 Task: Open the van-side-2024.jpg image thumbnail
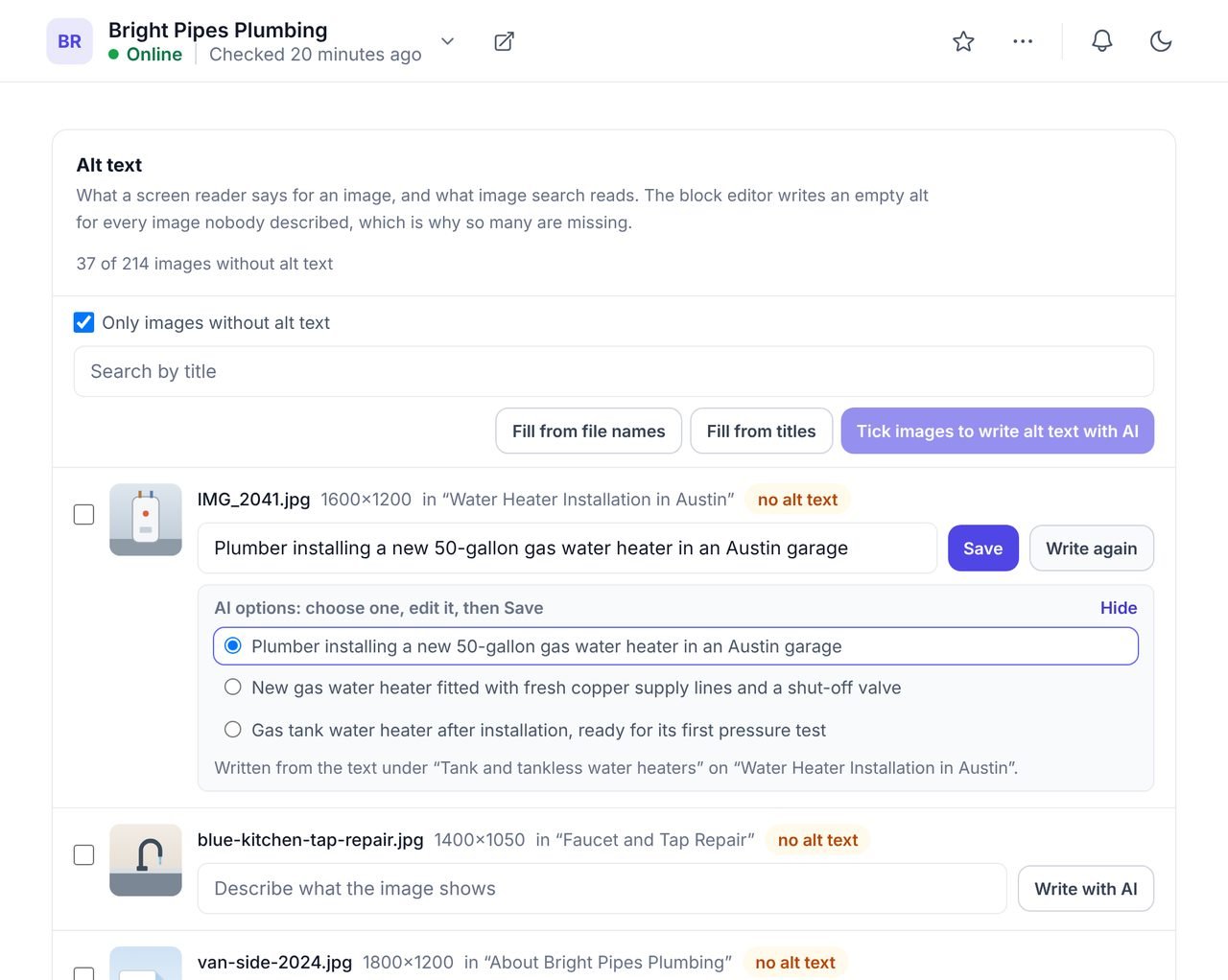coord(146,964)
